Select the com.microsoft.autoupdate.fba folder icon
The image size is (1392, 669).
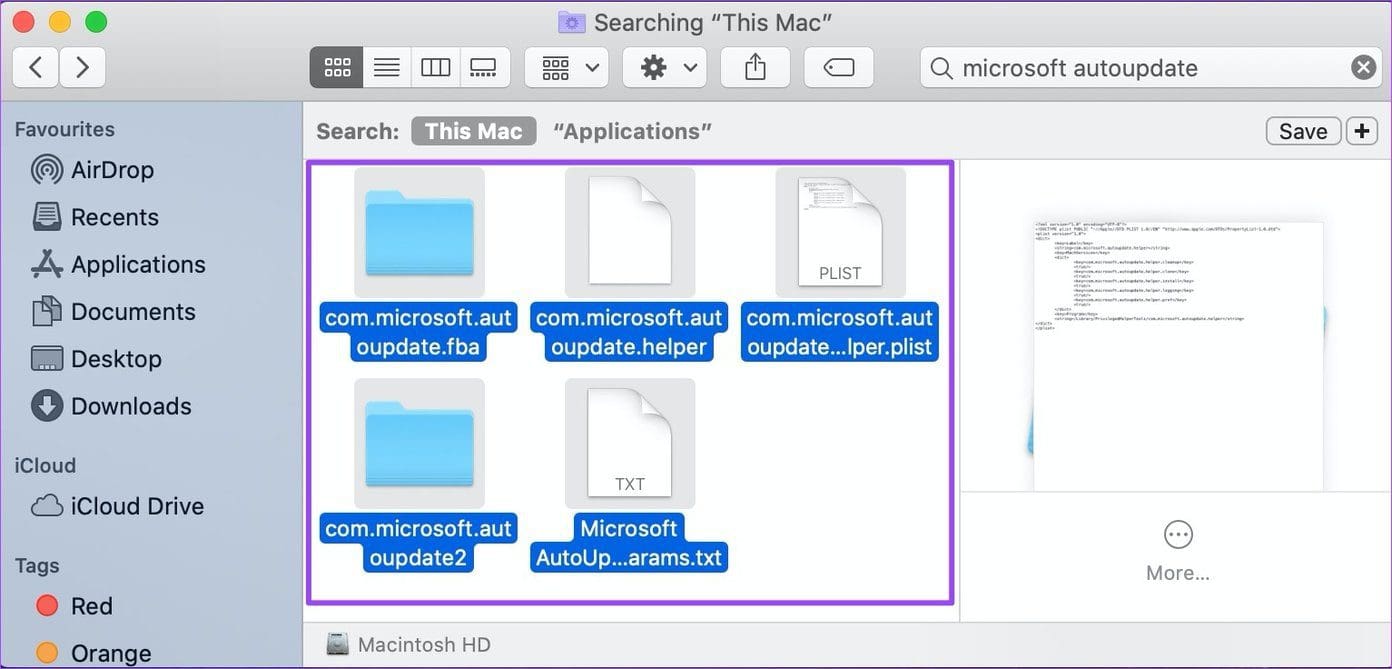coord(419,232)
